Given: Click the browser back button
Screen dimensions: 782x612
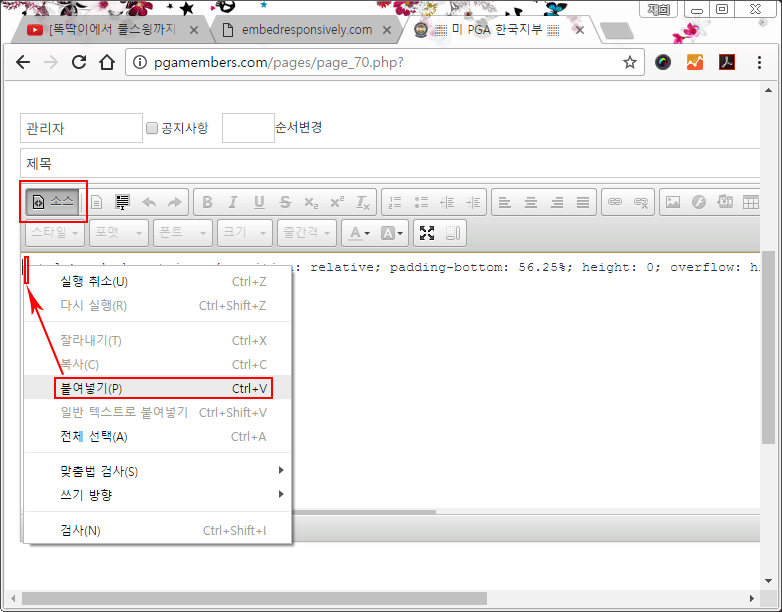Looking at the screenshot, I should [x=23, y=62].
